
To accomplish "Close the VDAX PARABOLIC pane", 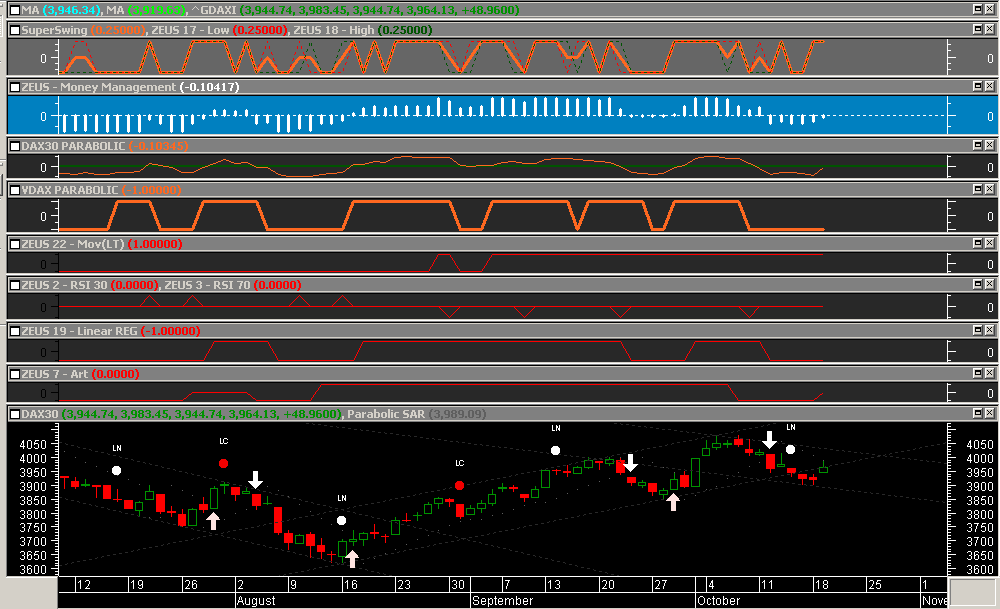I will click(x=989, y=190).
